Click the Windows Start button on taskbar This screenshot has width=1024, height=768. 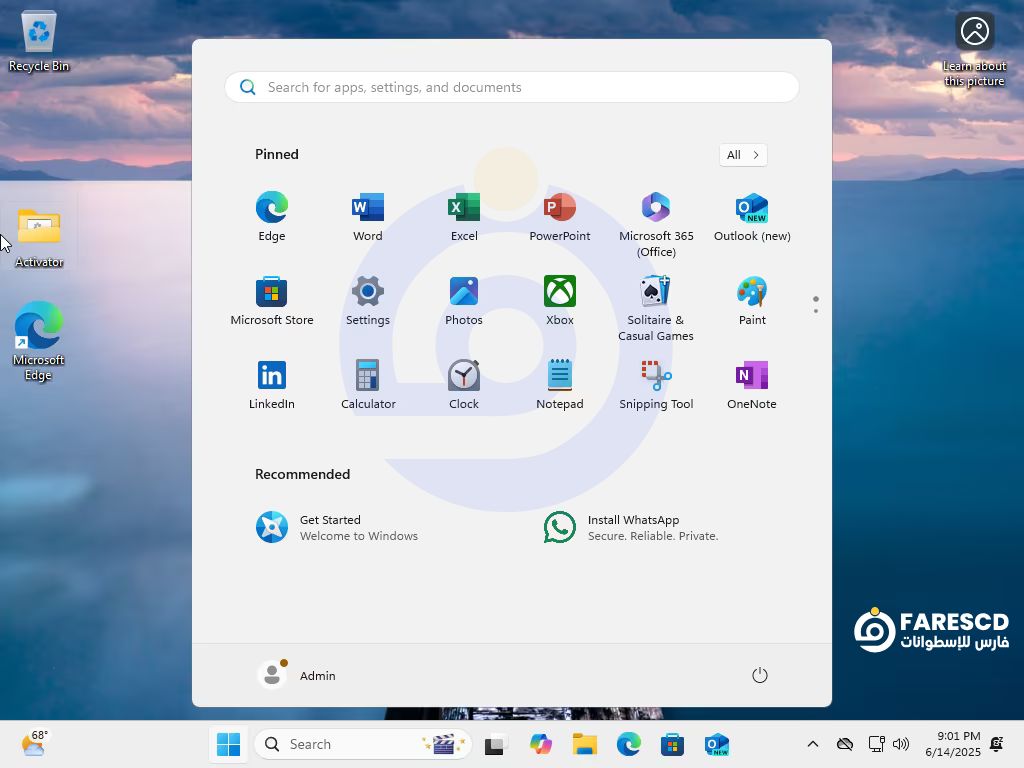pyautogui.click(x=229, y=744)
